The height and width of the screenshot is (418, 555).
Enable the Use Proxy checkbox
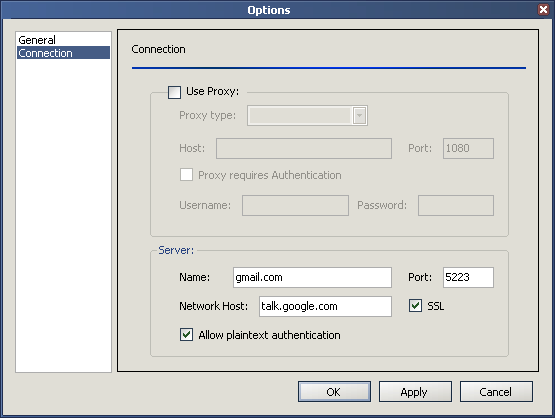174,92
